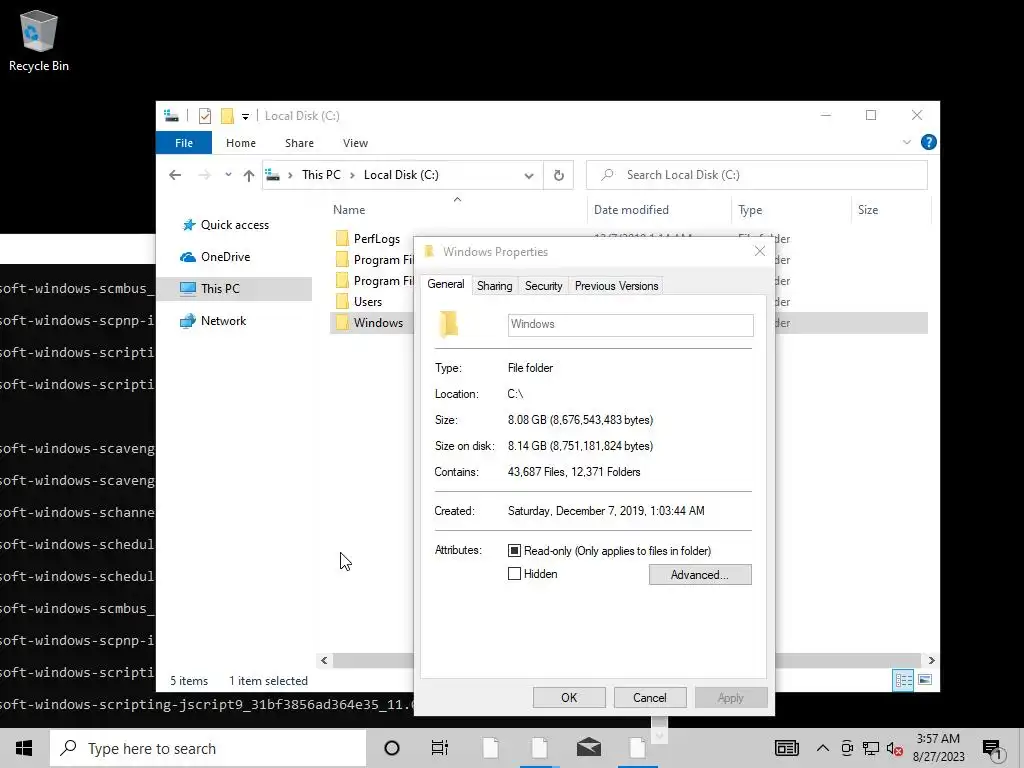The width and height of the screenshot is (1024, 768).
Task: Open the Mail envelope taskbar icon
Action: coord(588,748)
